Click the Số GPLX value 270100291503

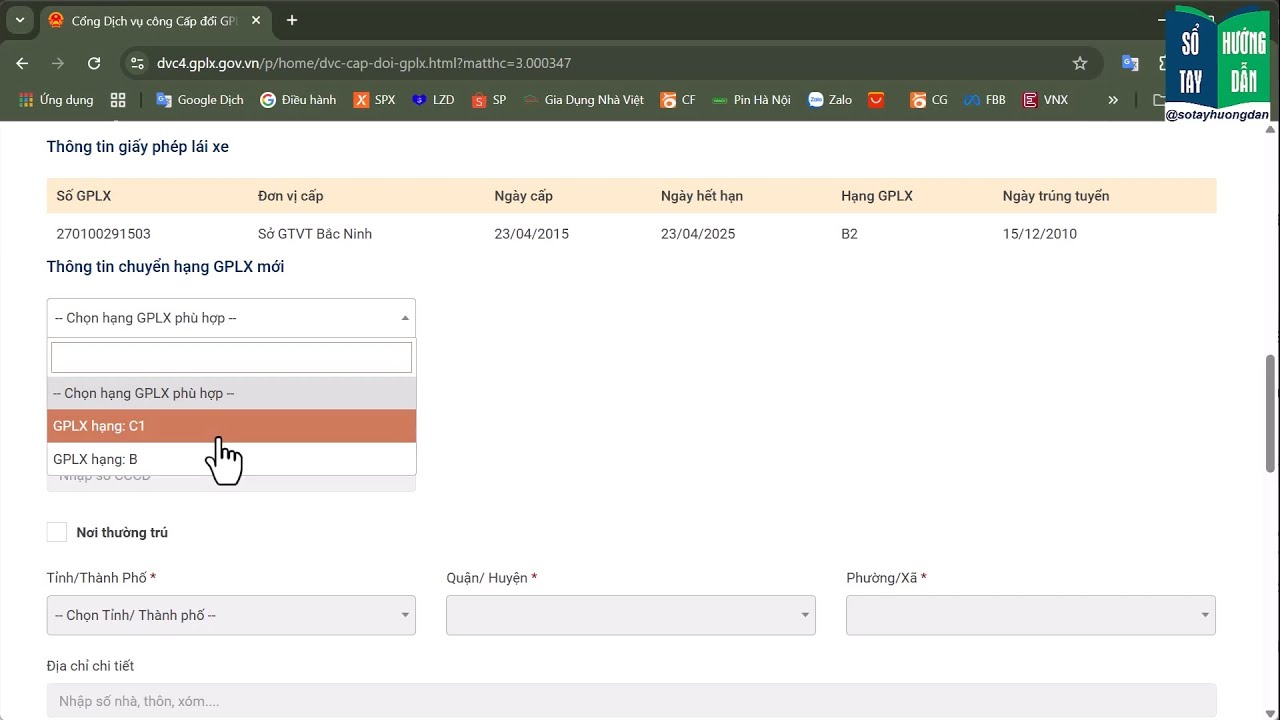[104, 234]
